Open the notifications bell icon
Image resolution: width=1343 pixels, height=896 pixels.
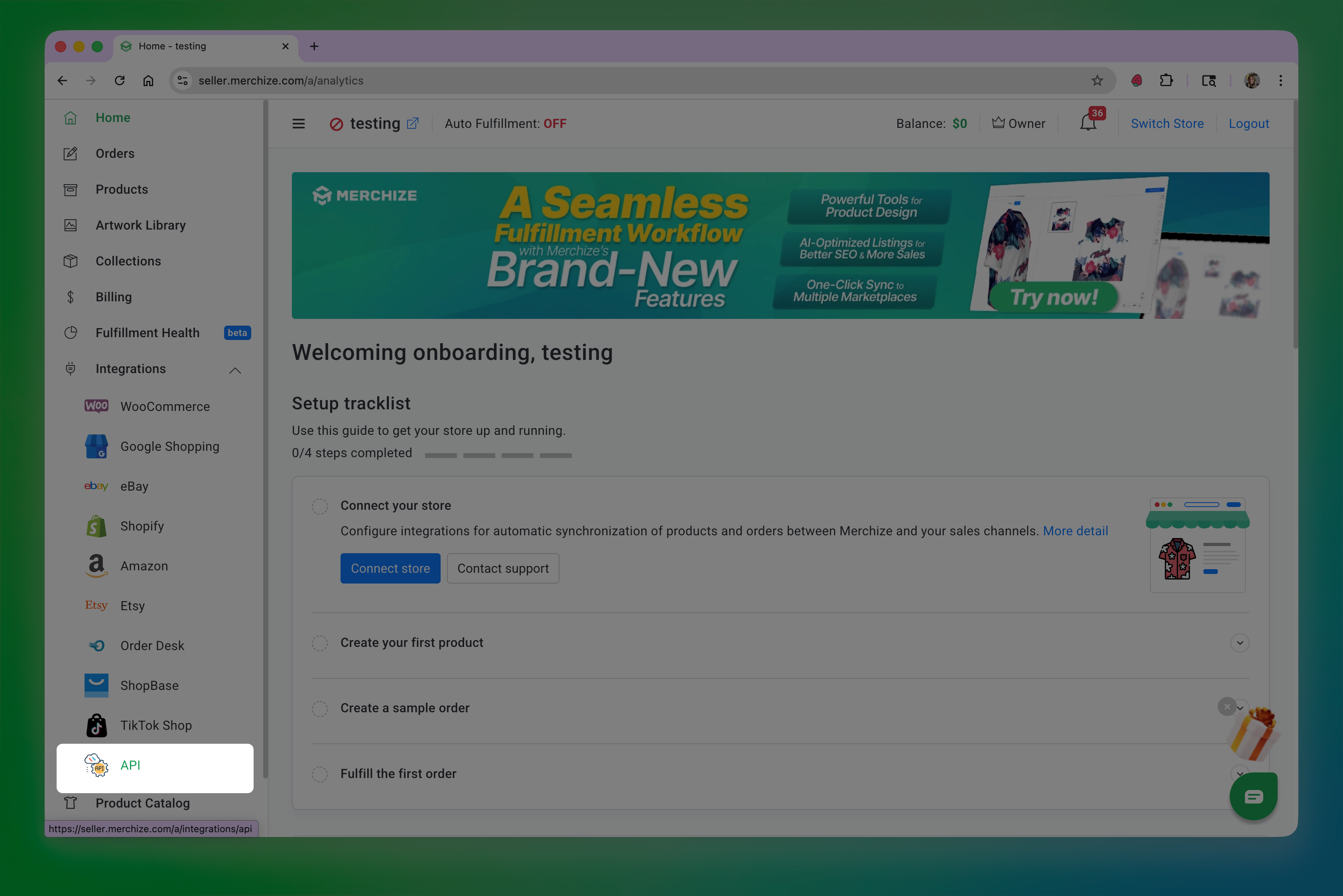pyautogui.click(x=1087, y=124)
